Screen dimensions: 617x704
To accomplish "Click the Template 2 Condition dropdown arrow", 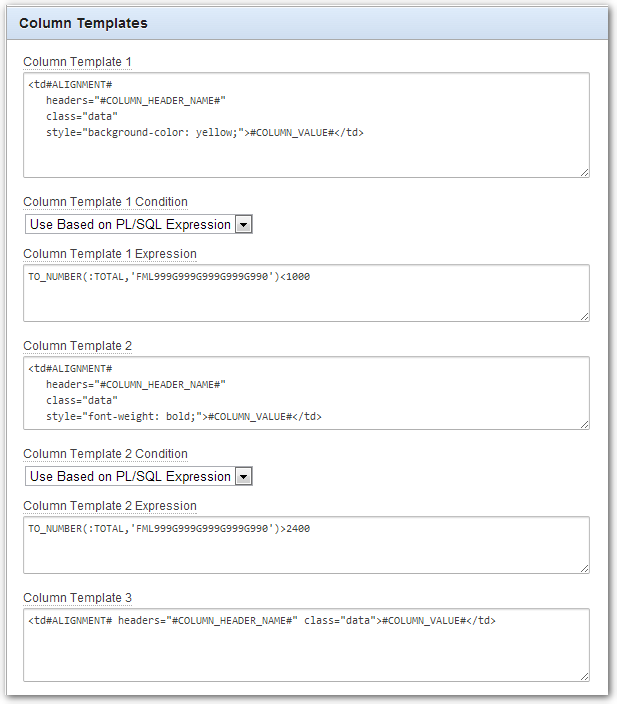I will click(x=243, y=476).
